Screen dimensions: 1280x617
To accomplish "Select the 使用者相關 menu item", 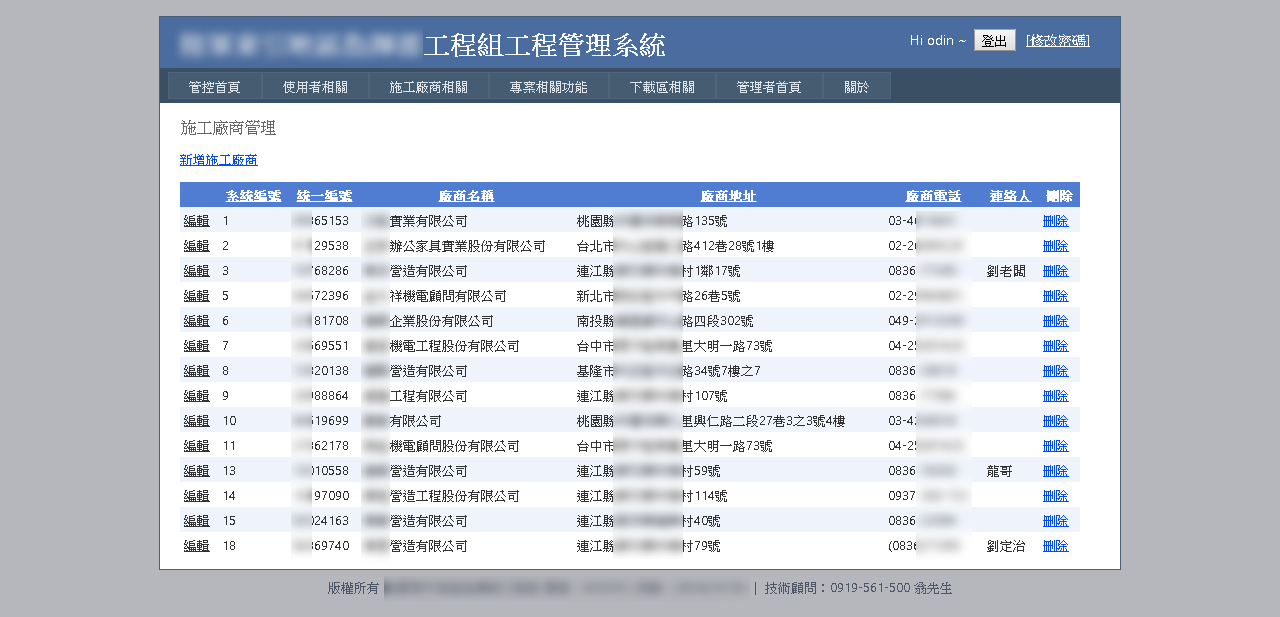I will pos(315,87).
